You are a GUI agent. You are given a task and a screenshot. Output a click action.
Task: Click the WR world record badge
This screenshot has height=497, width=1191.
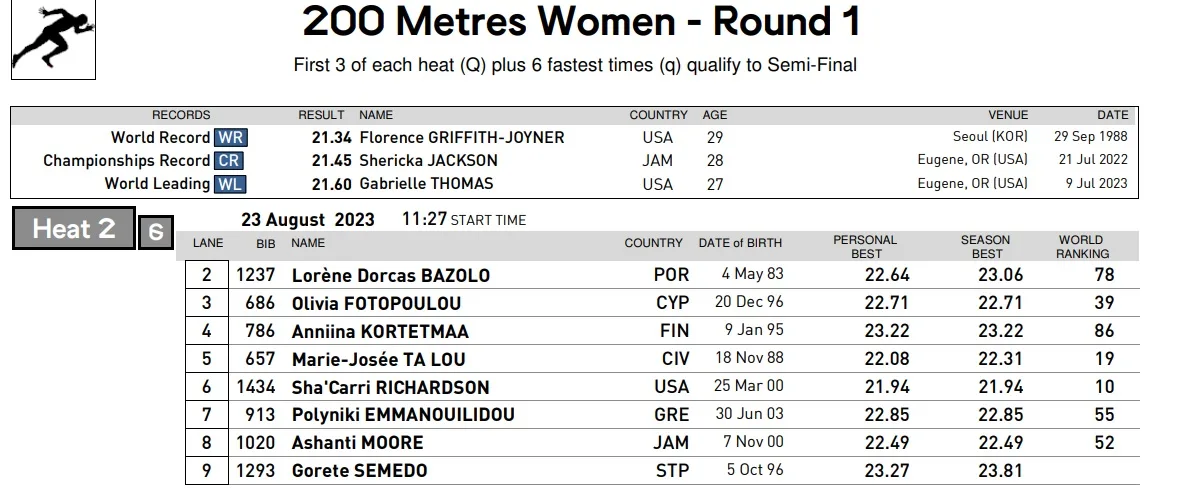click(x=231, y=138)
